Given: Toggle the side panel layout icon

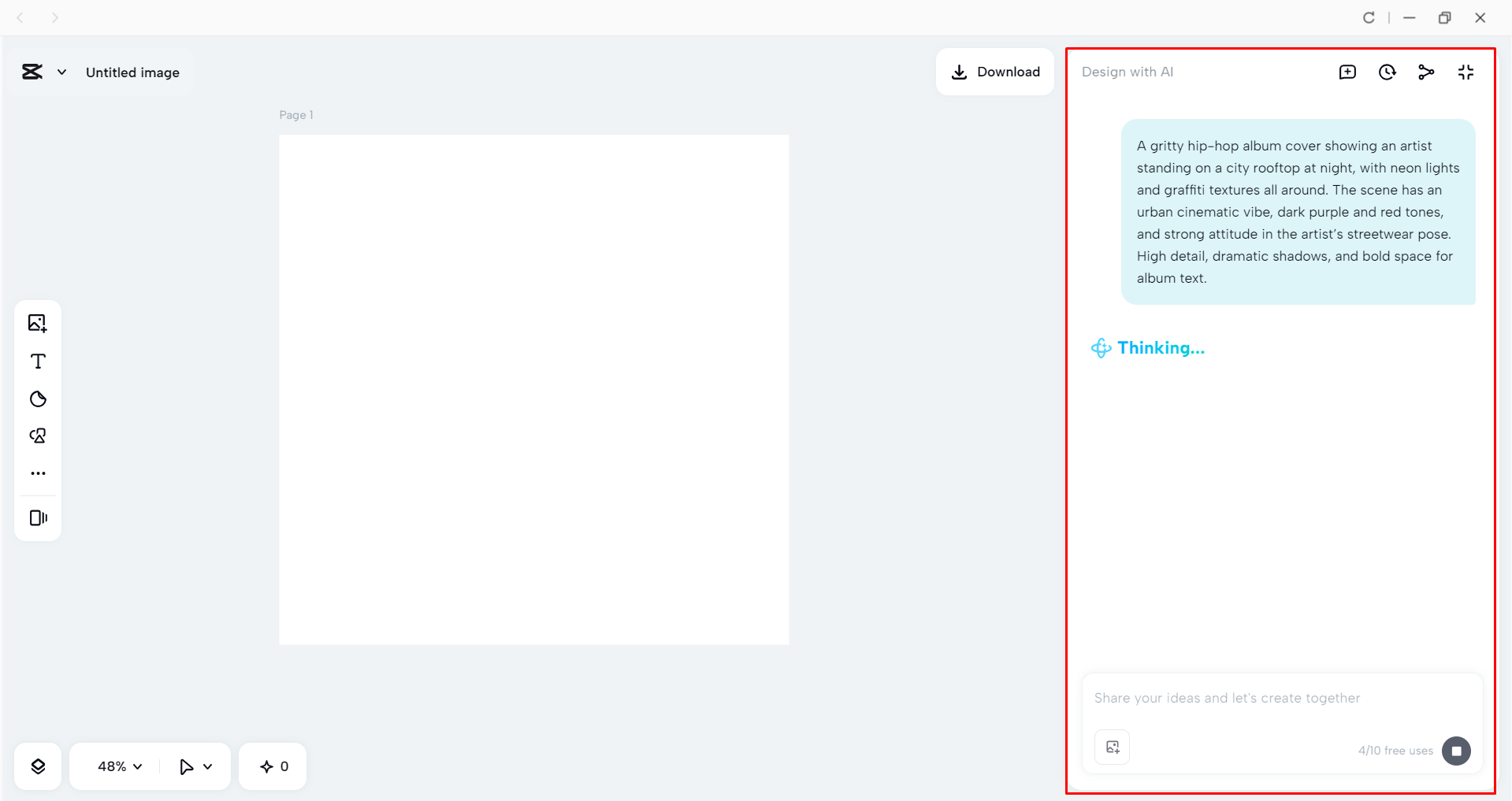Looking at the screenshot, I should click(x=38, y=517).
